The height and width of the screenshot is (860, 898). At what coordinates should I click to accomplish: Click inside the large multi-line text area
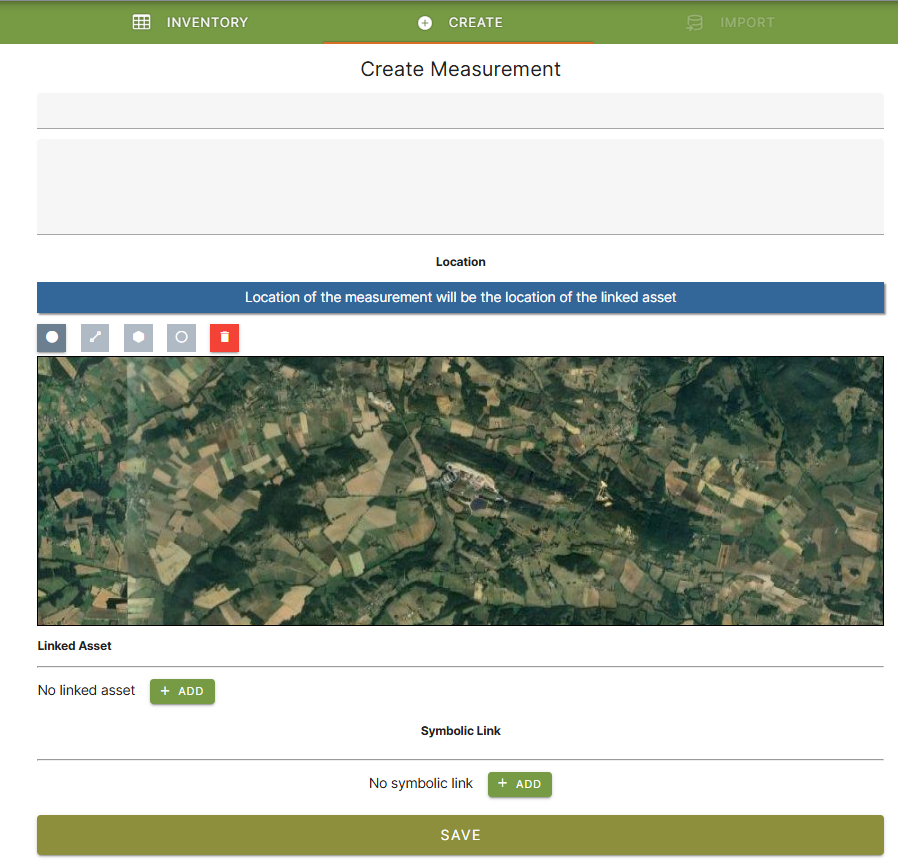[460, 186]
